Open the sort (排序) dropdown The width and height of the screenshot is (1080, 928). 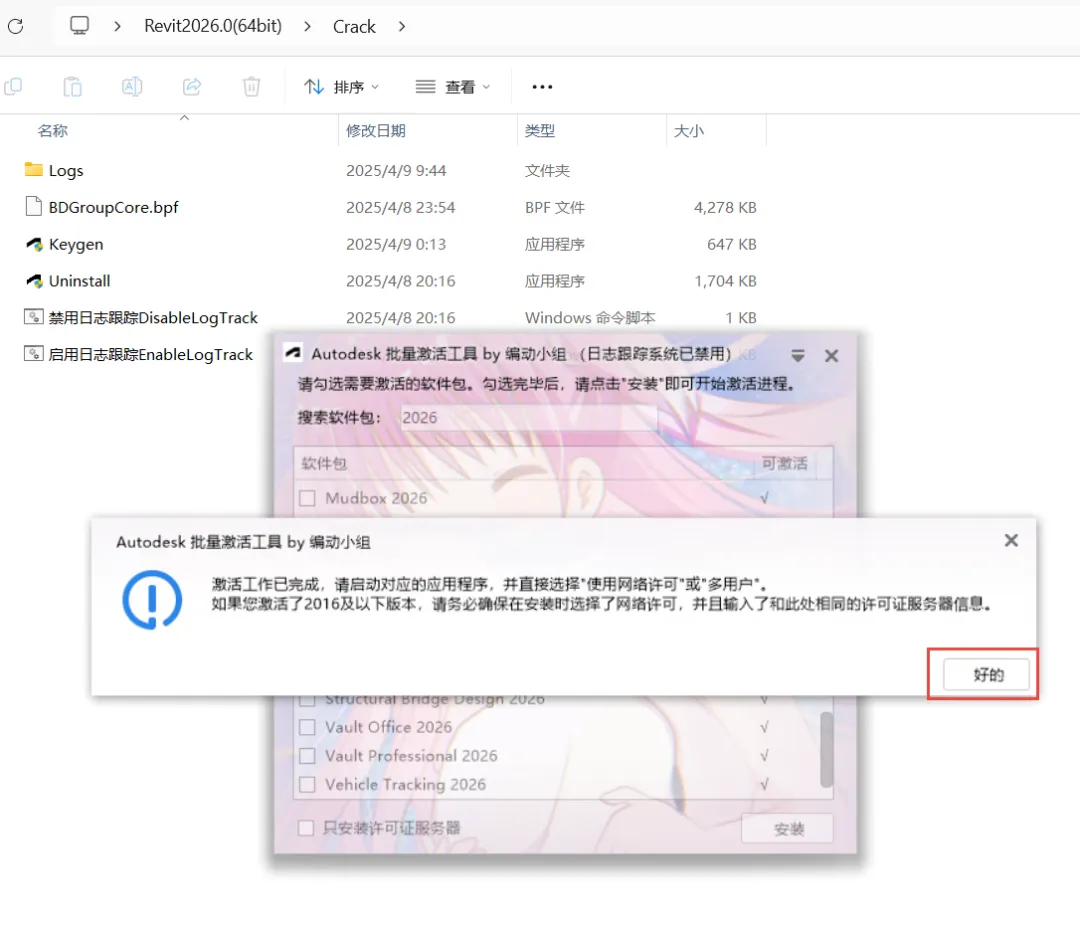(x=342, y=87)
